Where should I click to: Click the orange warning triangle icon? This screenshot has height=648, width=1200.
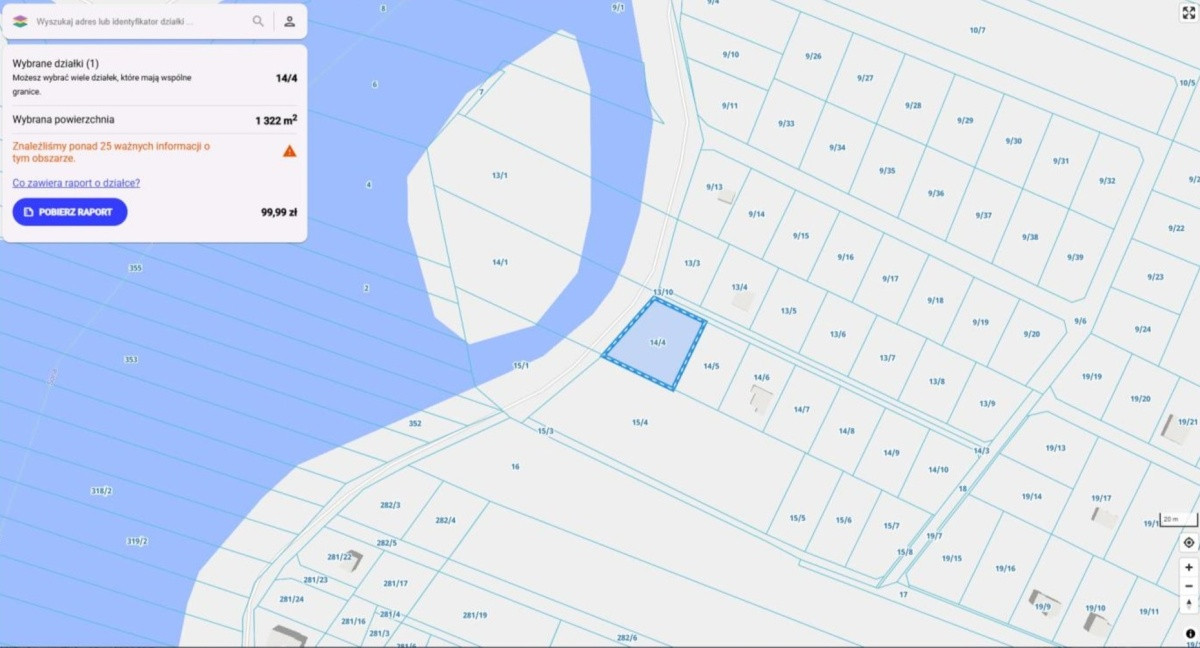(x=289, y=151)
